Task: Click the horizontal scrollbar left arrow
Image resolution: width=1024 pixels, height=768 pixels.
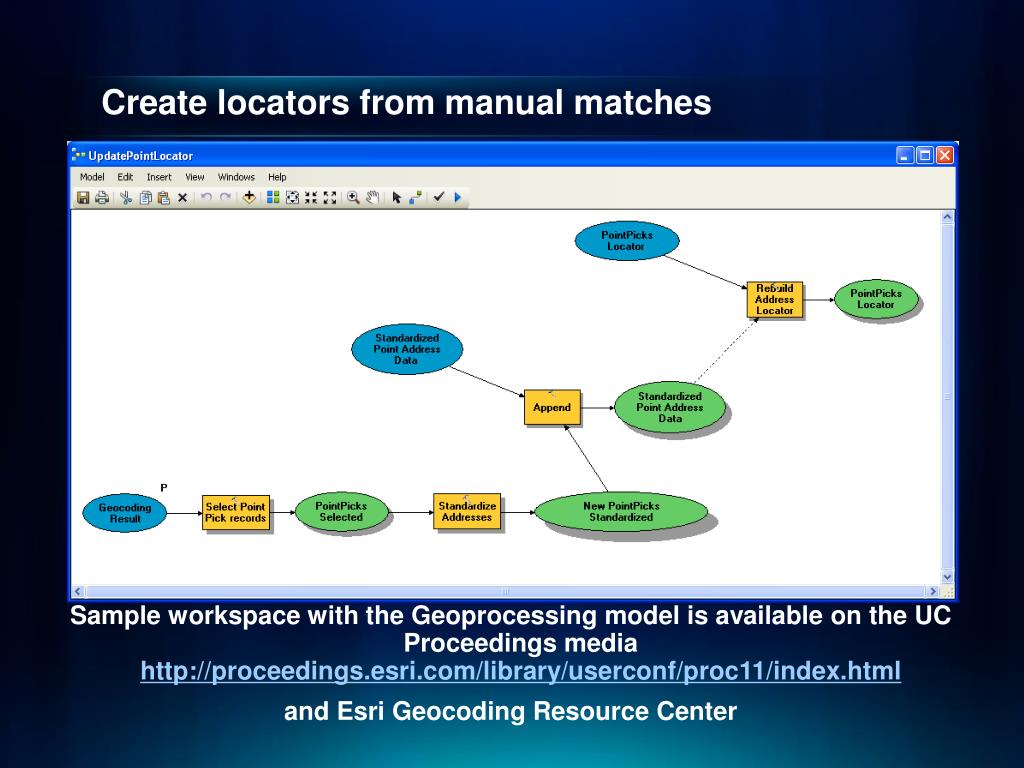Action: (x=78, y=592)
